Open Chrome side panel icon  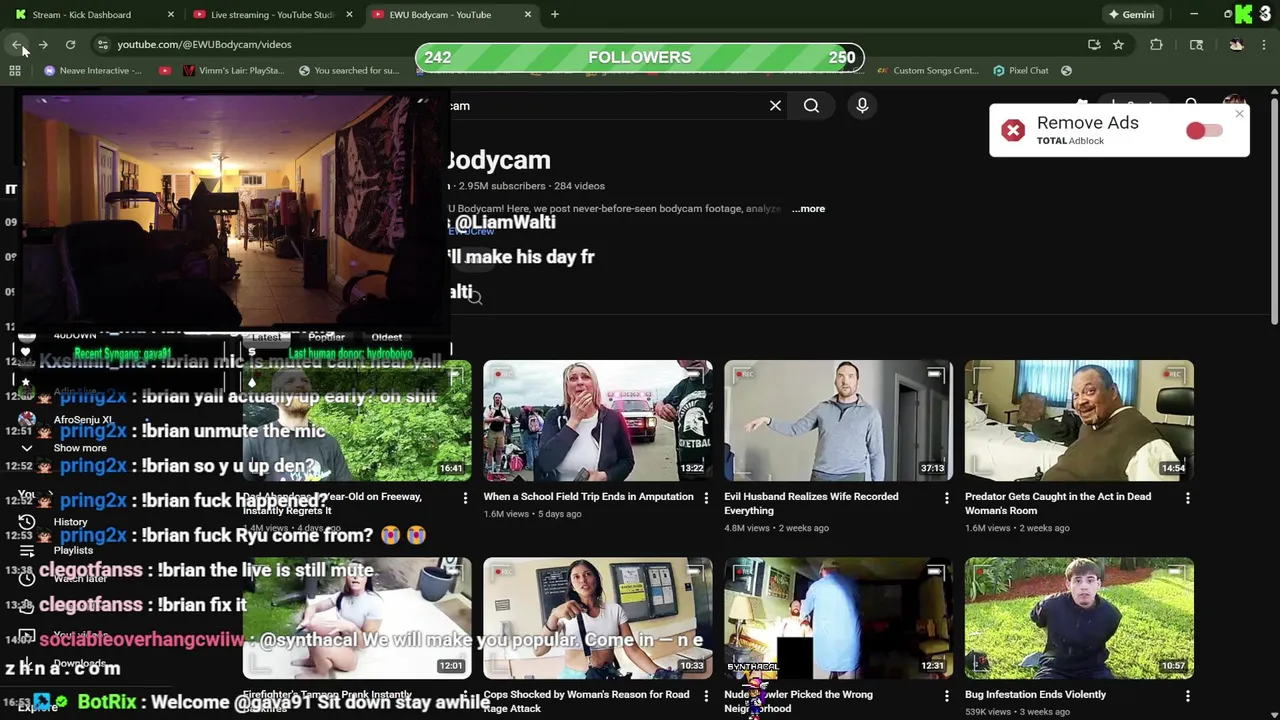(x=1196, y=44)
